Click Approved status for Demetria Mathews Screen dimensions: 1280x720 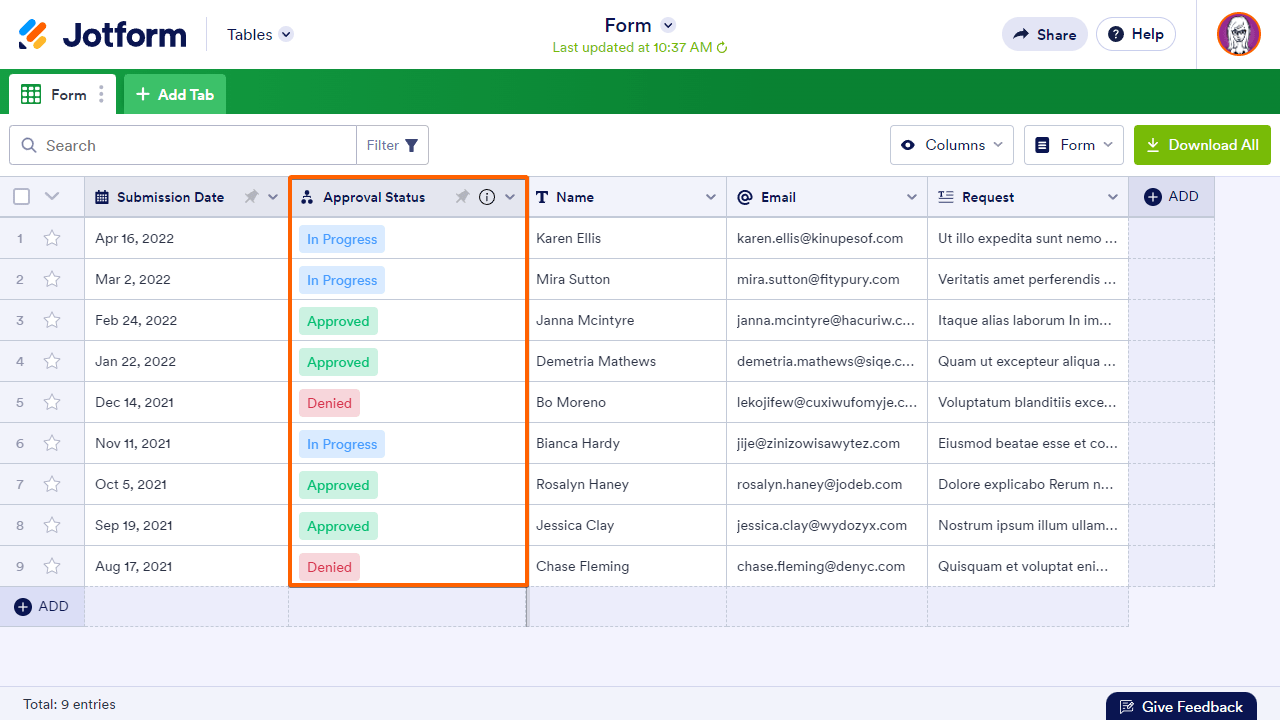pyautogui.click(x=338, y=362)
